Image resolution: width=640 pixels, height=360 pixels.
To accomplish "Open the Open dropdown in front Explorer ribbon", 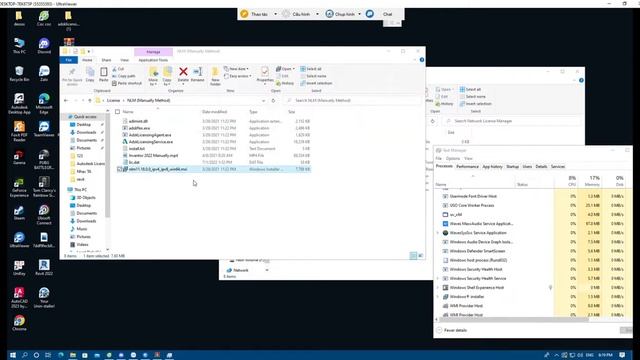I will tap(285, 69).
